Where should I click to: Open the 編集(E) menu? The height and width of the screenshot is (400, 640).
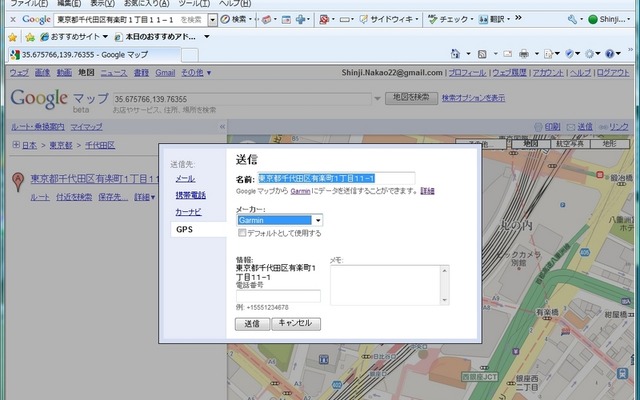69,3
